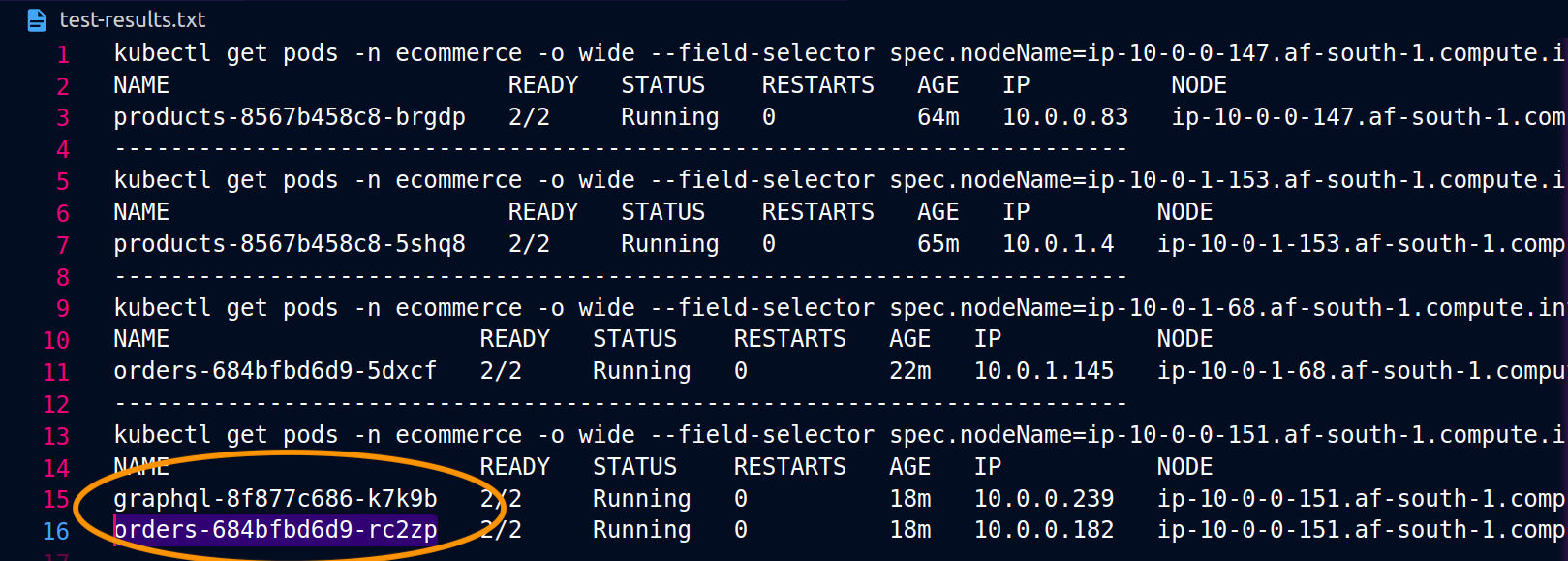The width and height of the screenshot is (1568, 561).
Task: Click line number 1 in the gutter
Action: [x=63, y=54]
